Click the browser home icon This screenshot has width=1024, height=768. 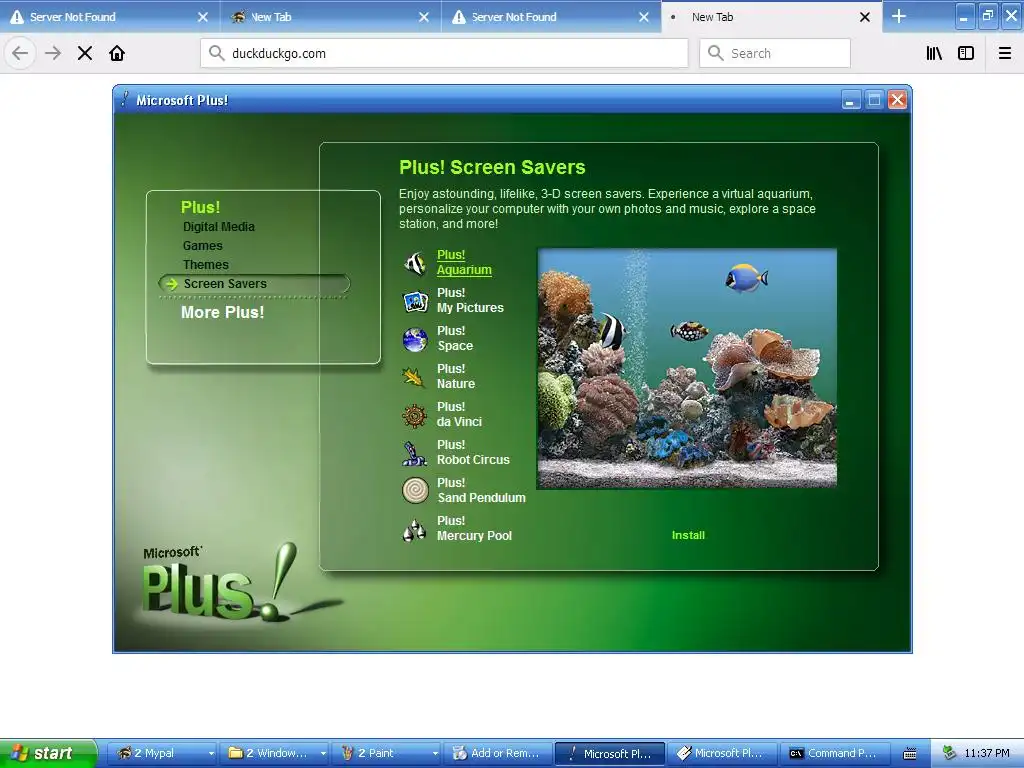pyautogui.click(x=117, y=53)
